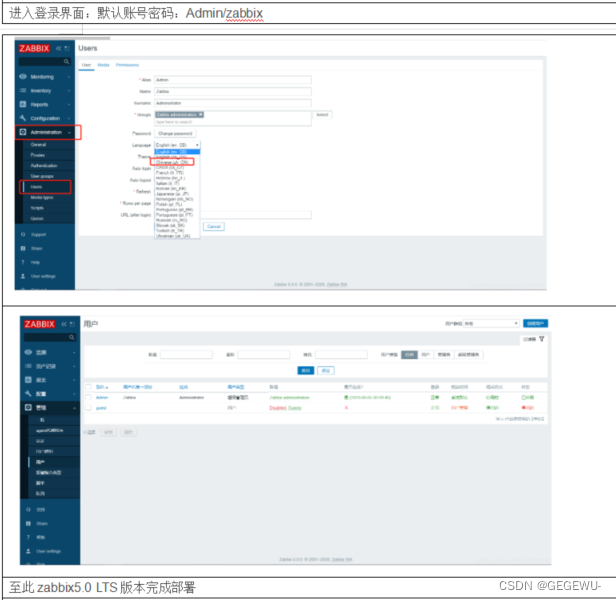Viewport: 616px width, 600px height.
Task: Collapse sidebar using double-arrow icon in Chinese screenshot
Action: pos(64,324)
